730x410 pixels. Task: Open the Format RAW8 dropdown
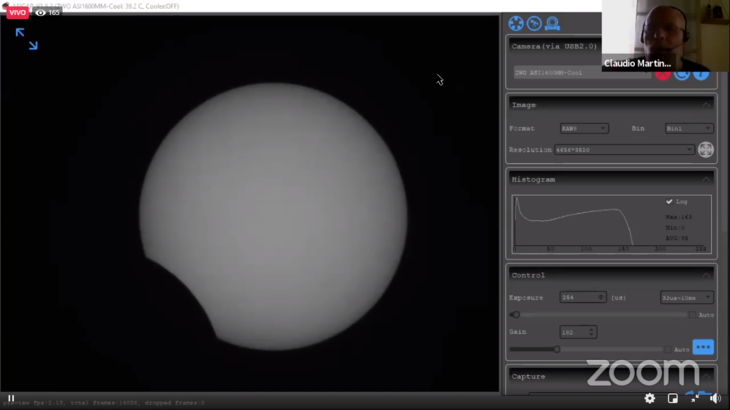coord(583,129)
